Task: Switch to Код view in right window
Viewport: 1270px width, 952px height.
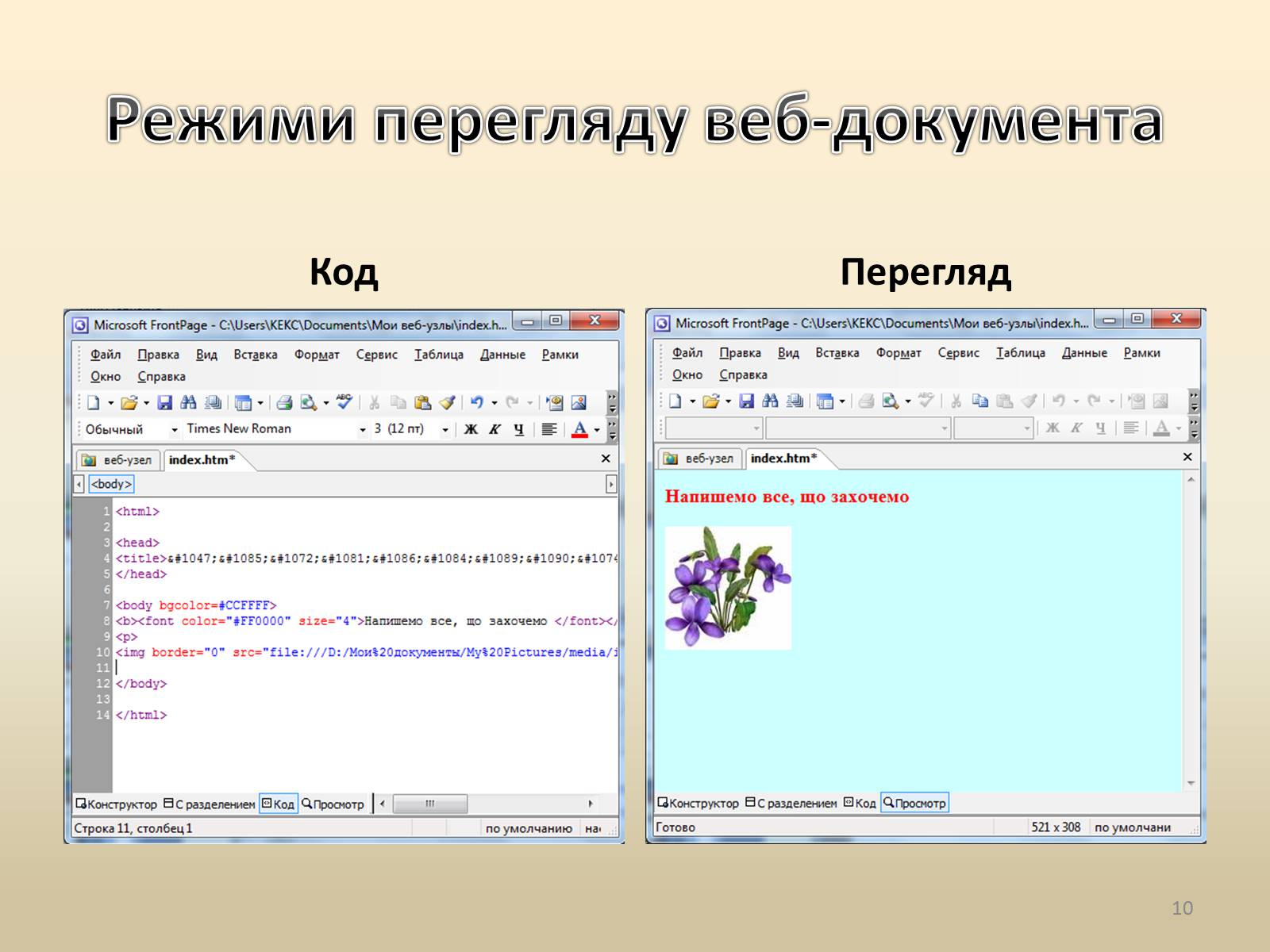Action: (860, 803)
